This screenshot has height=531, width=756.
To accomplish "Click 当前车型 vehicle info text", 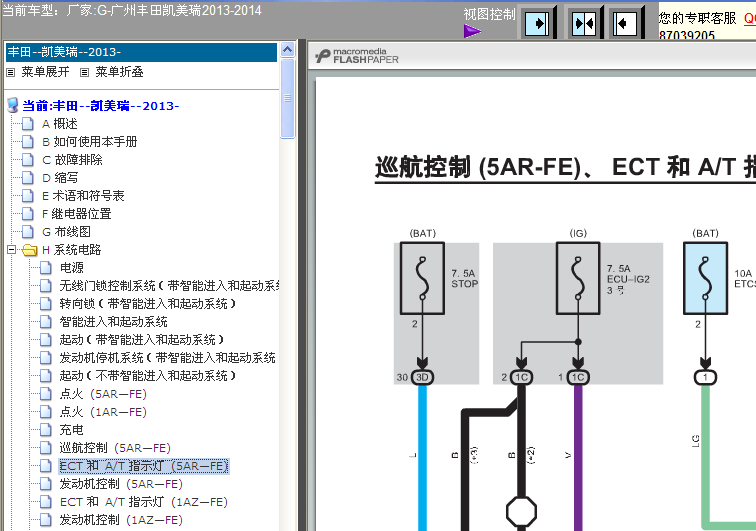I will [132, 10].
